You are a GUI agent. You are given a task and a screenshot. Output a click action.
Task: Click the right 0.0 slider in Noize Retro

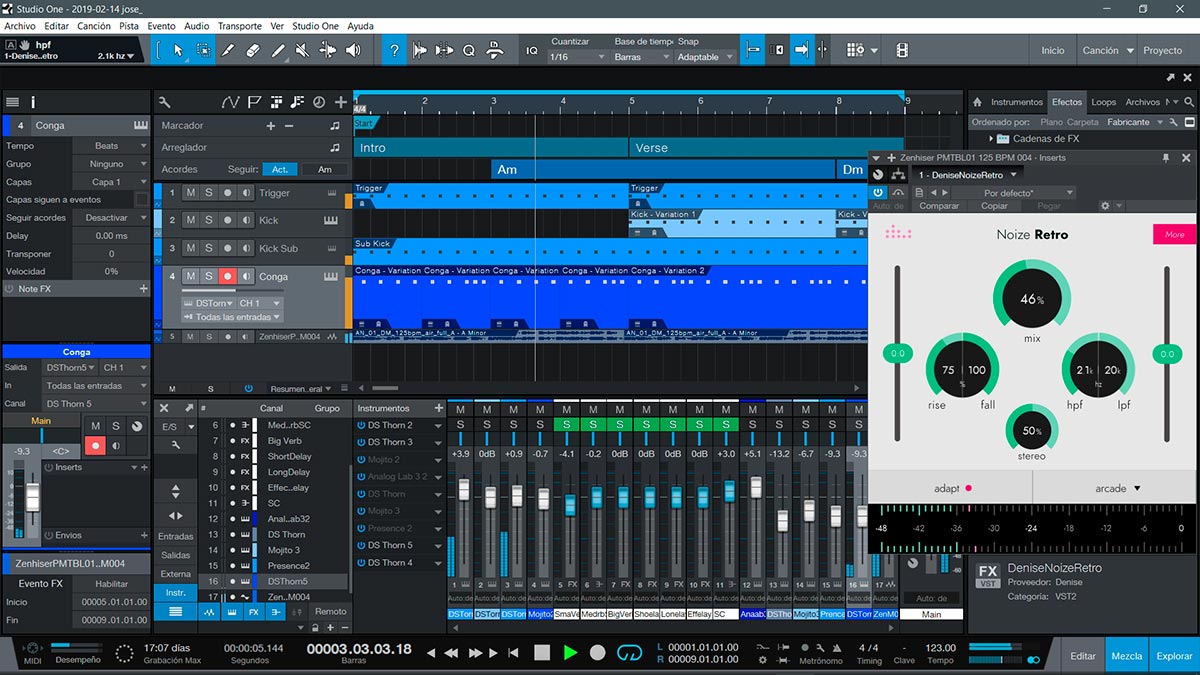pyautogui.click(x=1166, y=353)
